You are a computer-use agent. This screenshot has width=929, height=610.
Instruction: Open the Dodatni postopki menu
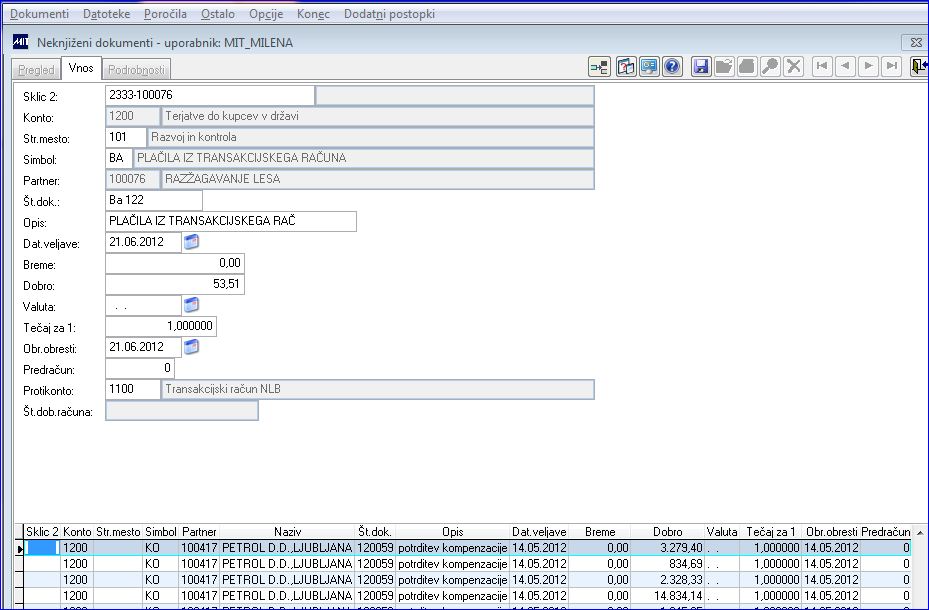[x=389, y=14]
